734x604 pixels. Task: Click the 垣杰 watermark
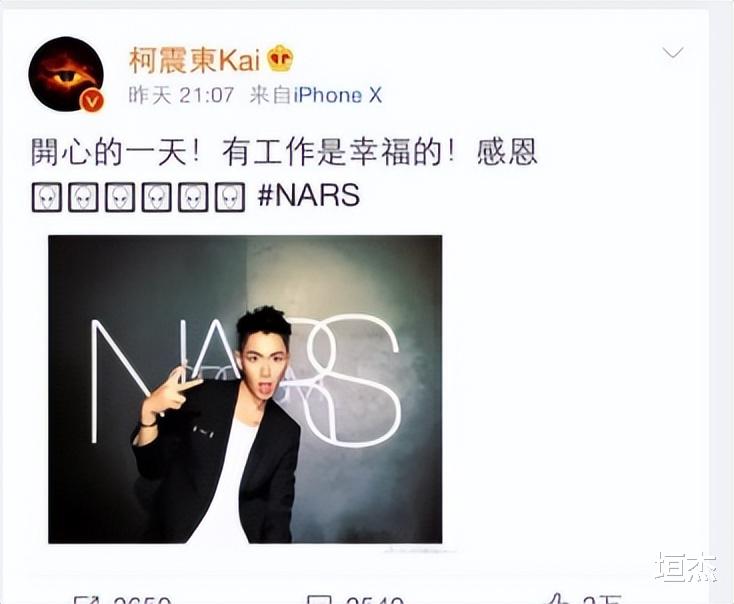coord(686,567)
